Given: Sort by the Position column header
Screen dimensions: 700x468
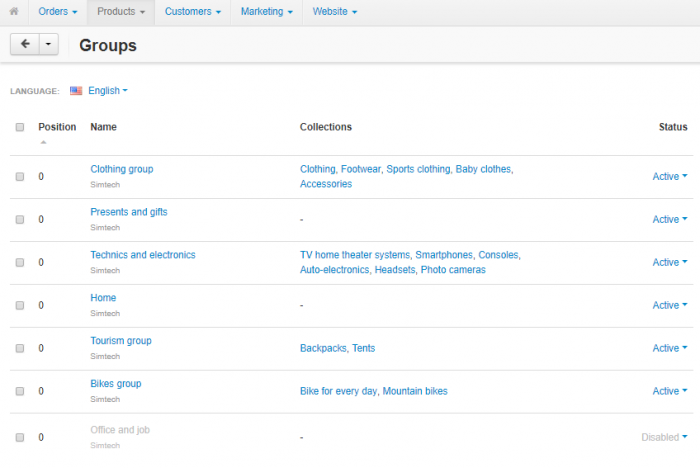Looking at the screenshot, I should coord(57,127).
